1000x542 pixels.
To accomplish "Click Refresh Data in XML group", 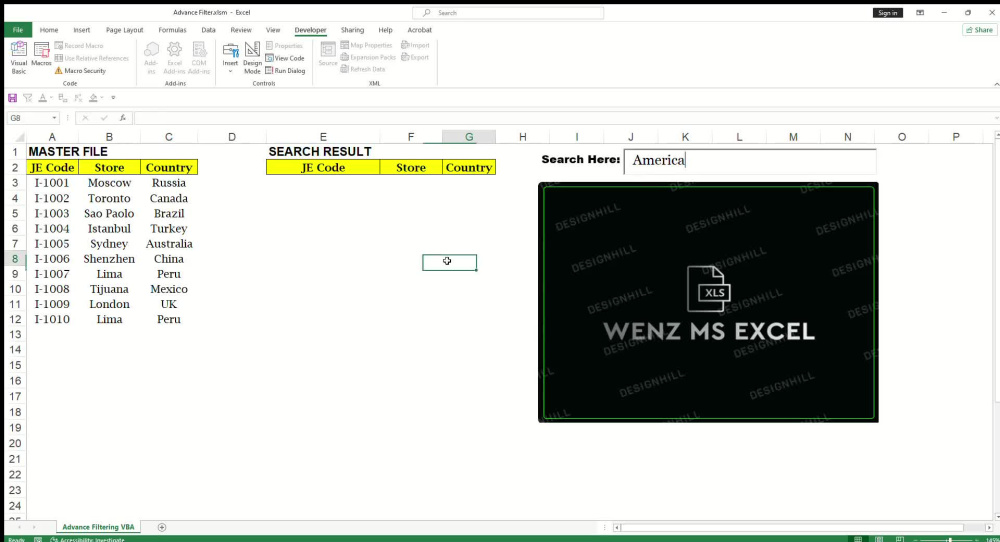I will [363, 69].
